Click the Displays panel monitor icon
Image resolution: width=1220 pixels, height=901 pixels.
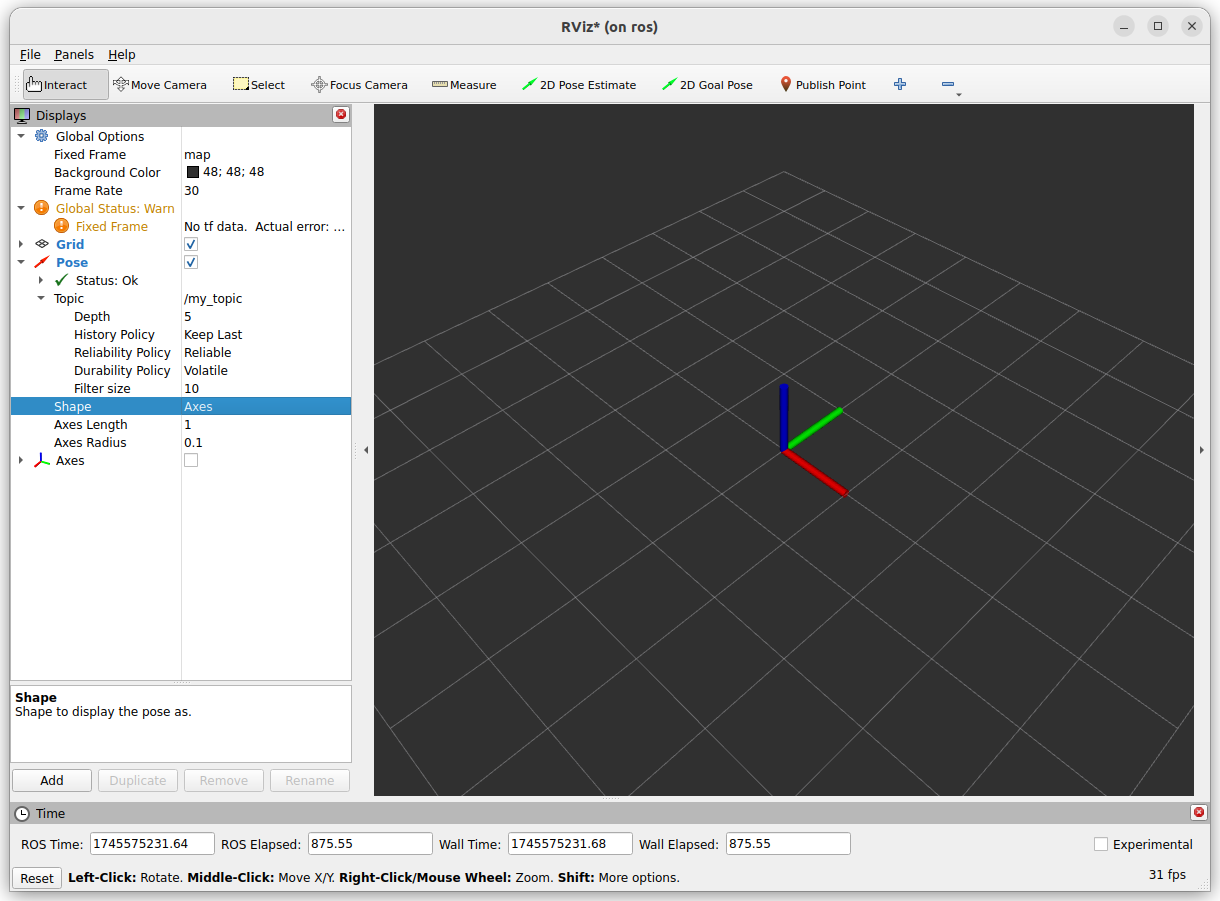coord(22,115)
